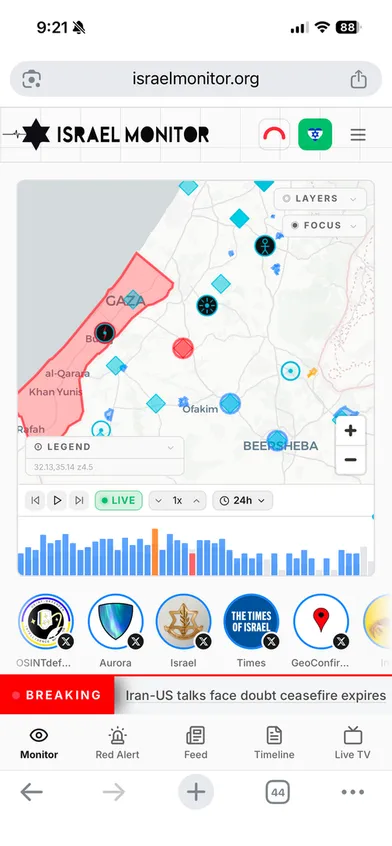This screenshot has height=846, width=392.
Task: Zoom in the map with plus
Action: click(x=350, y=431)
